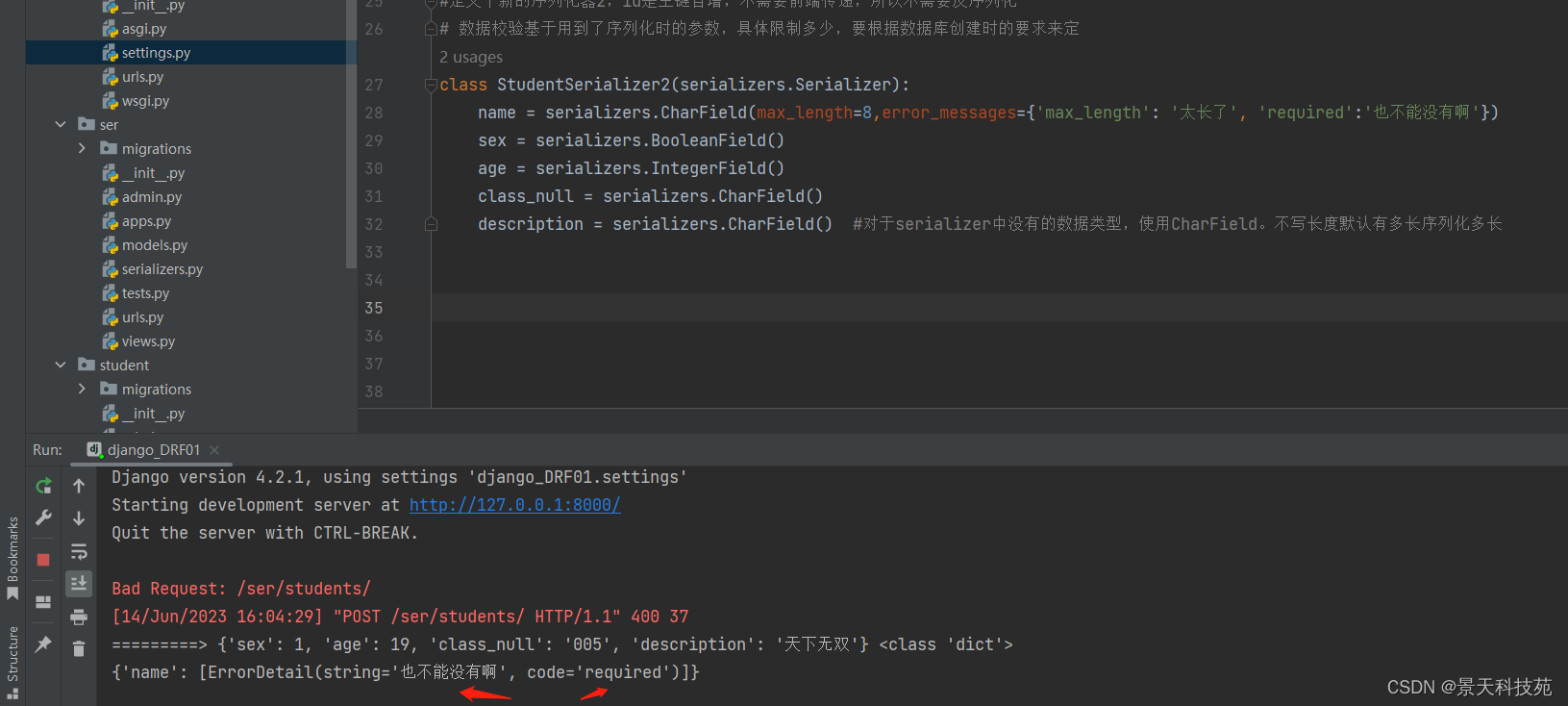
Task: Open urls.py above wsgi.py
Action: 142,77
